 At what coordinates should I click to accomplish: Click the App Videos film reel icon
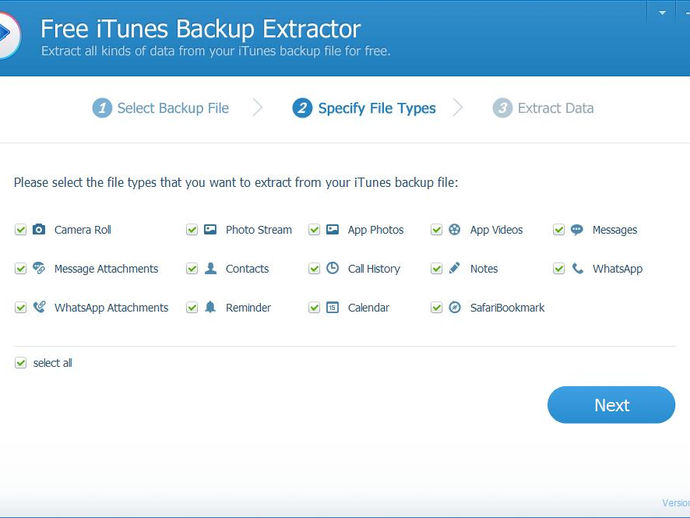tap(455, 229)
